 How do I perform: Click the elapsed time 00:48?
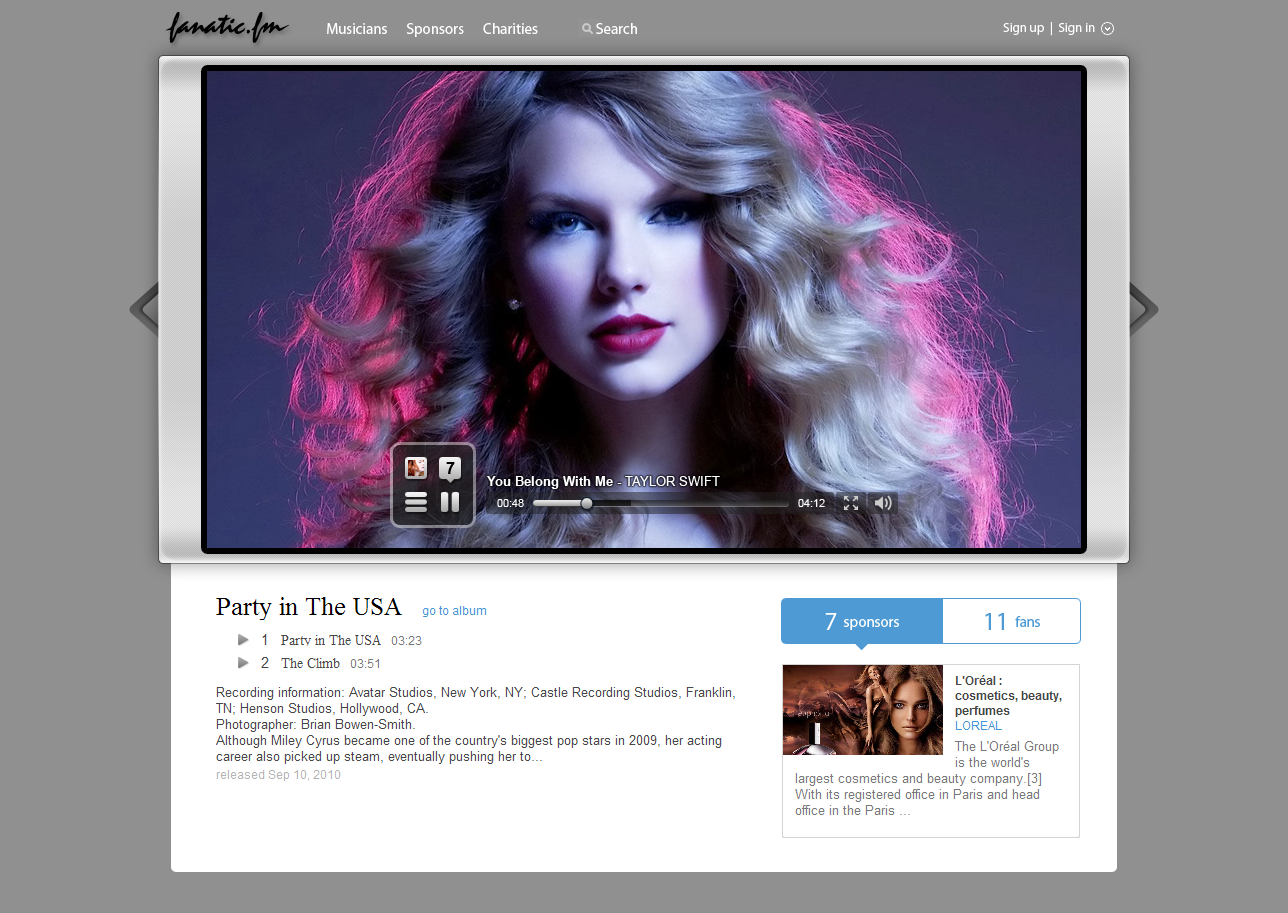click(x=510, y=503)
